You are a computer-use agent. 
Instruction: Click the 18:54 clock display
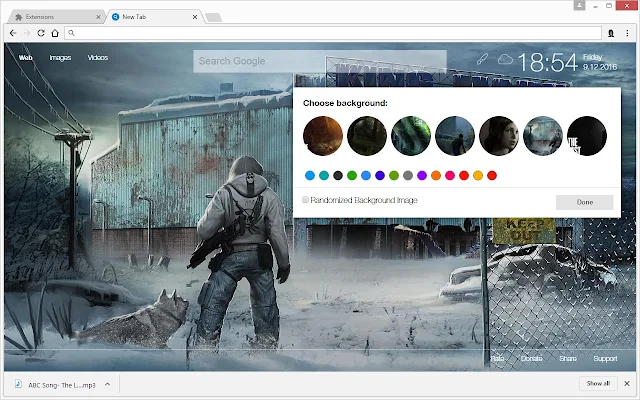coord(547,62)
